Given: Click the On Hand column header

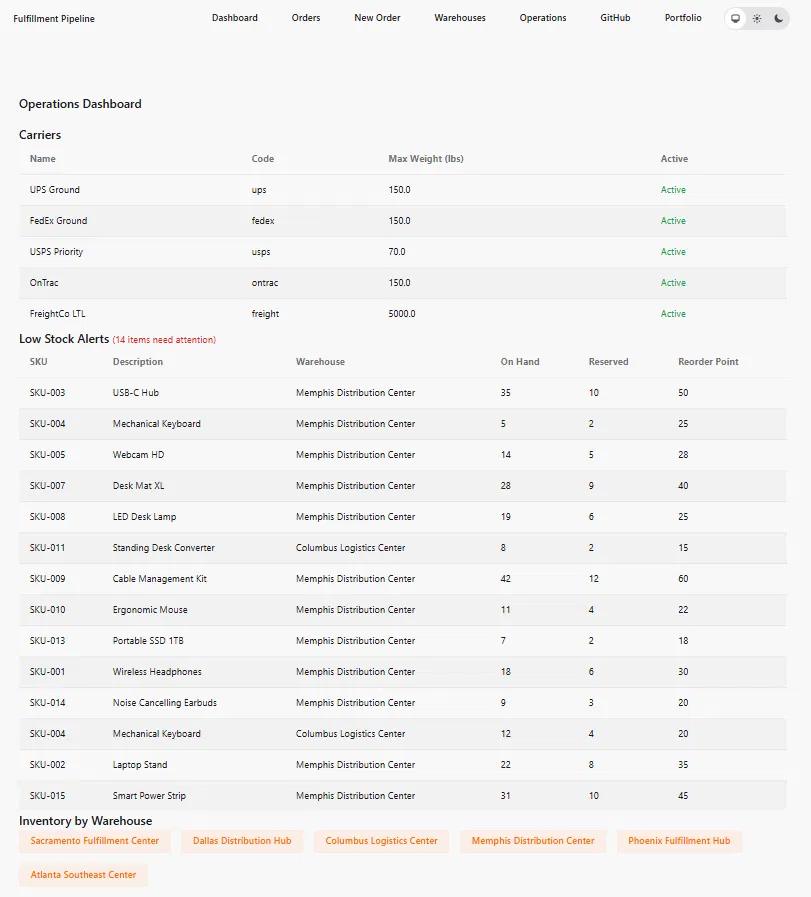Looking at the screenshot, I should (x=520, y=362).
